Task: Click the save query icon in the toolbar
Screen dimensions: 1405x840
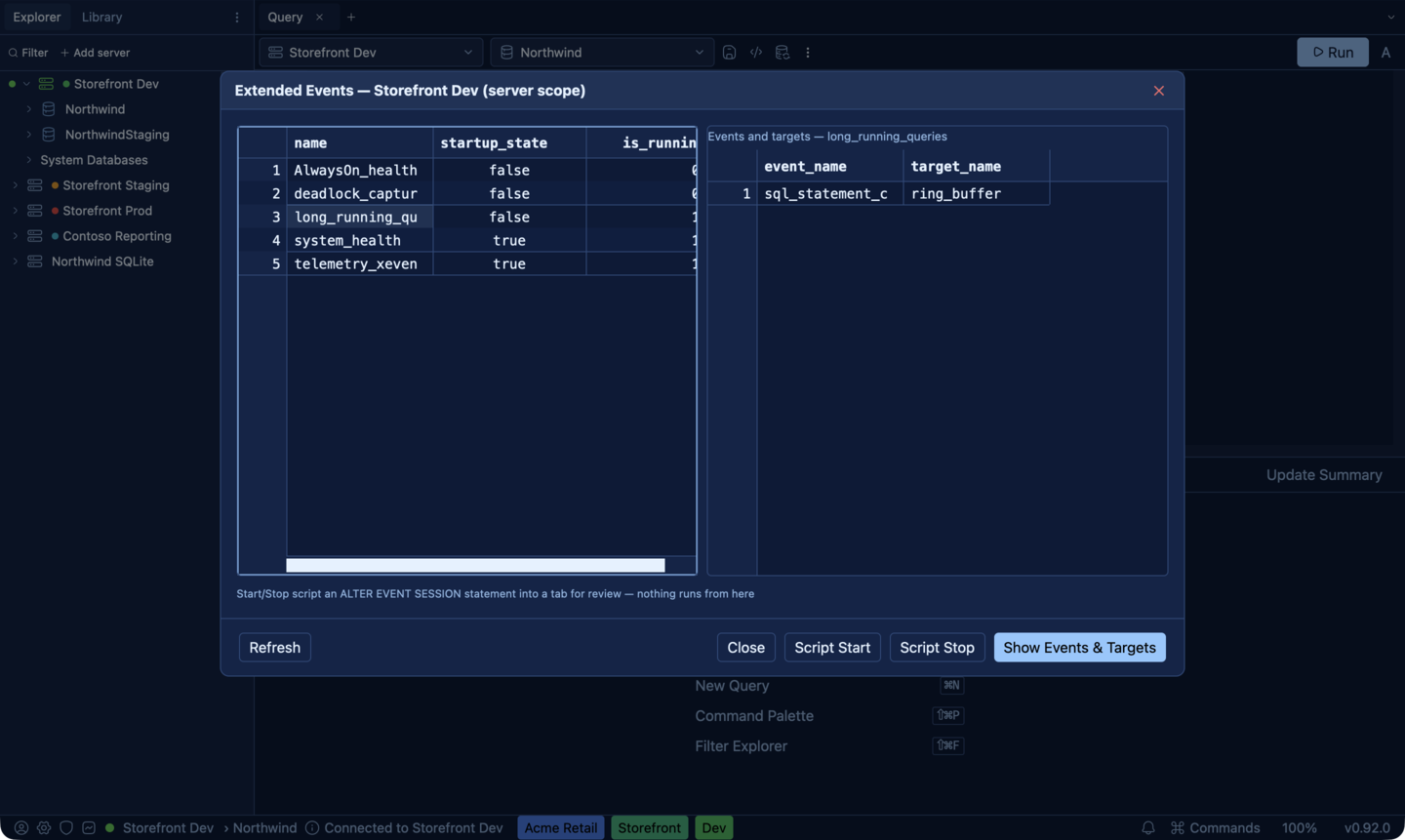Action: coord(729,53)
